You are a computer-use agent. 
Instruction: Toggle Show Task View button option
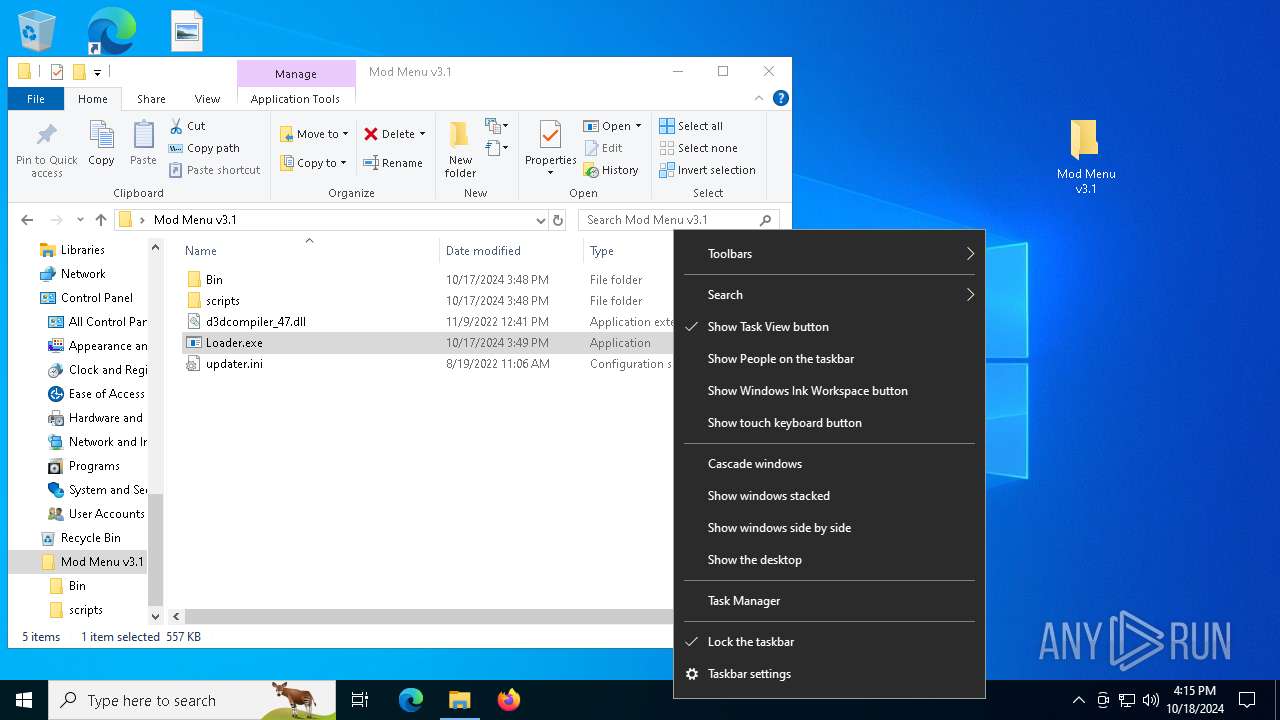tap(829, 327)
